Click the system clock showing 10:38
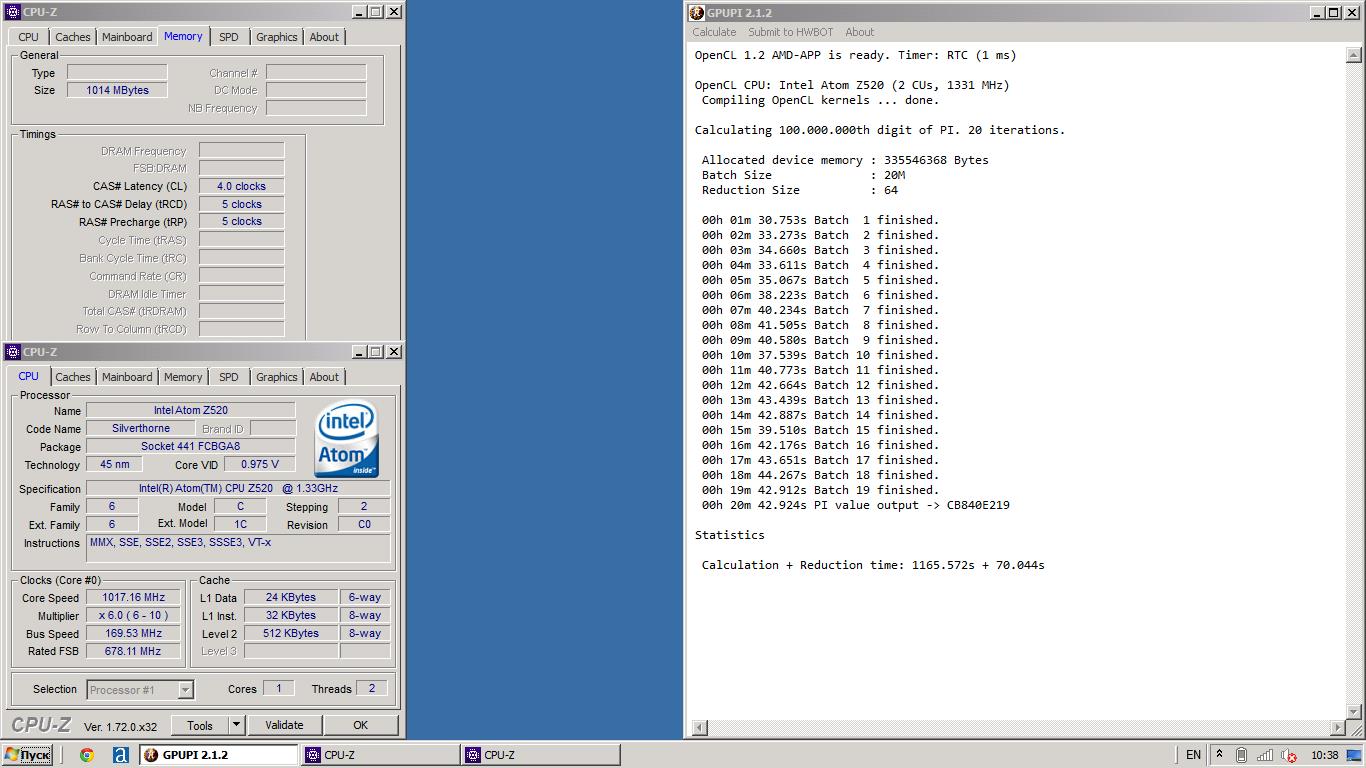 [1324, 755]
